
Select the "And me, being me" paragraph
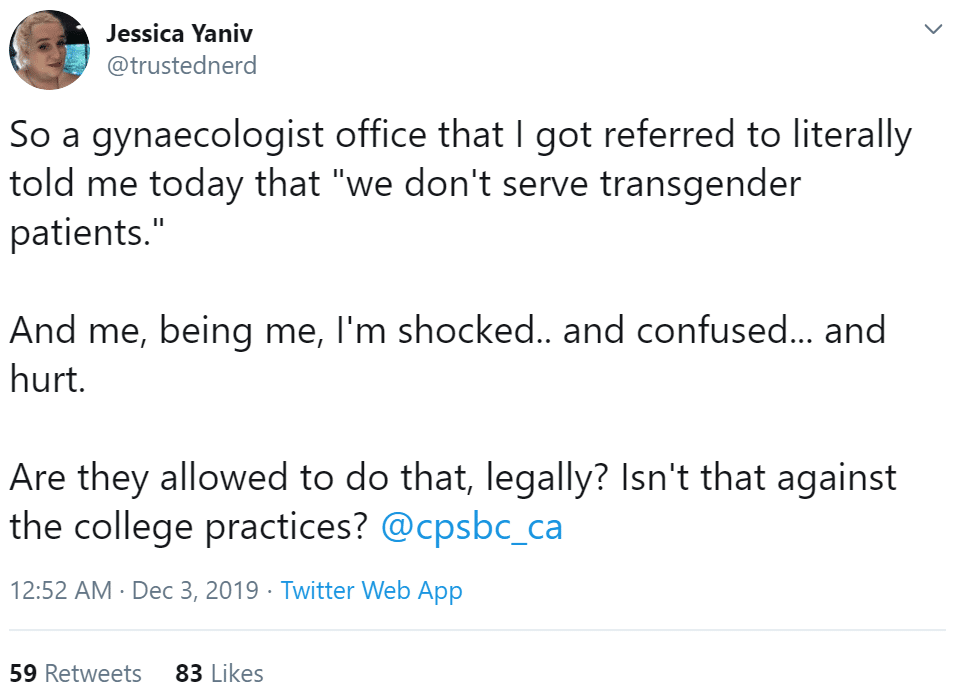coord(447,355)
